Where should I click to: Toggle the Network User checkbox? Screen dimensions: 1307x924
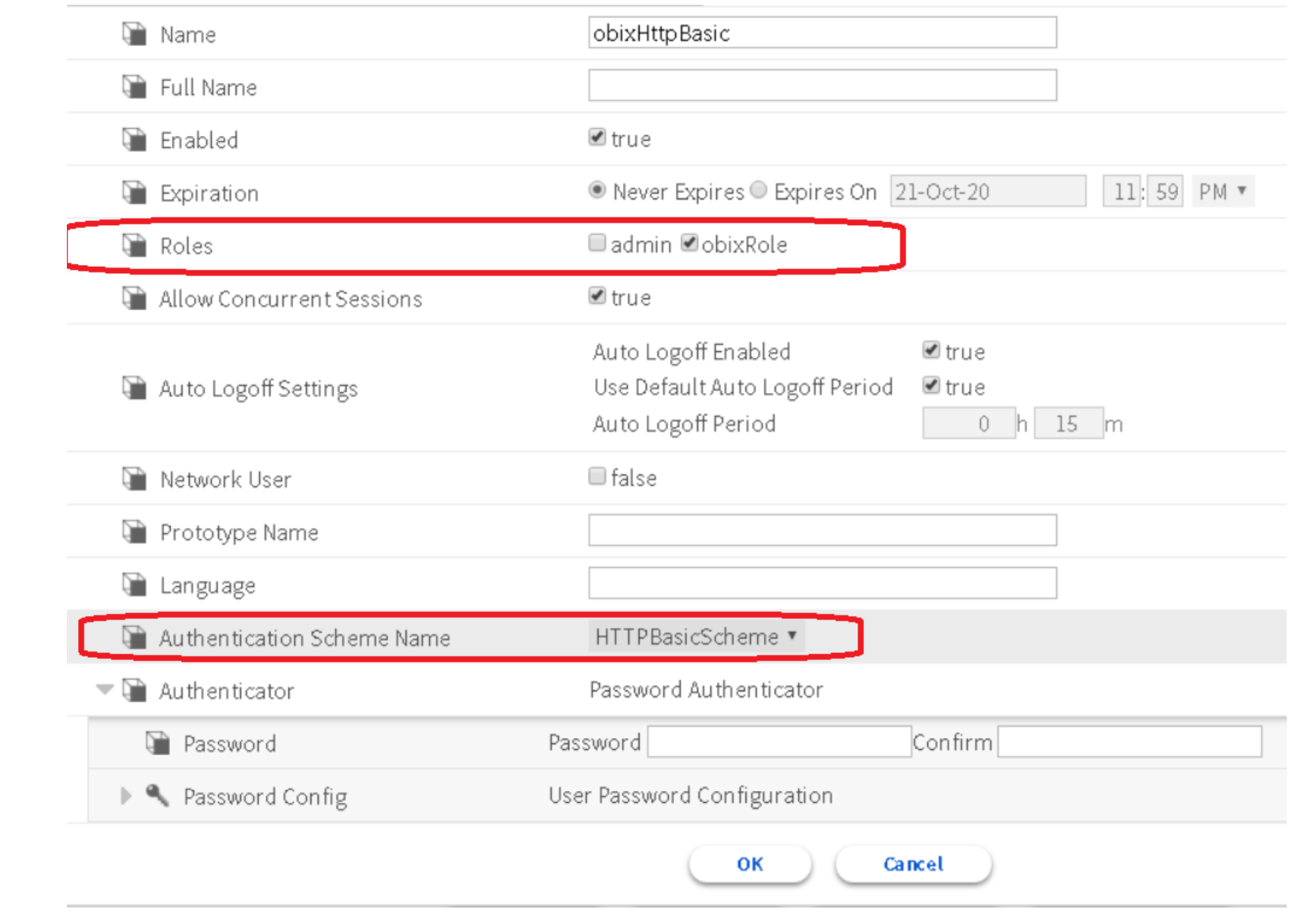(x=597, y=477)
